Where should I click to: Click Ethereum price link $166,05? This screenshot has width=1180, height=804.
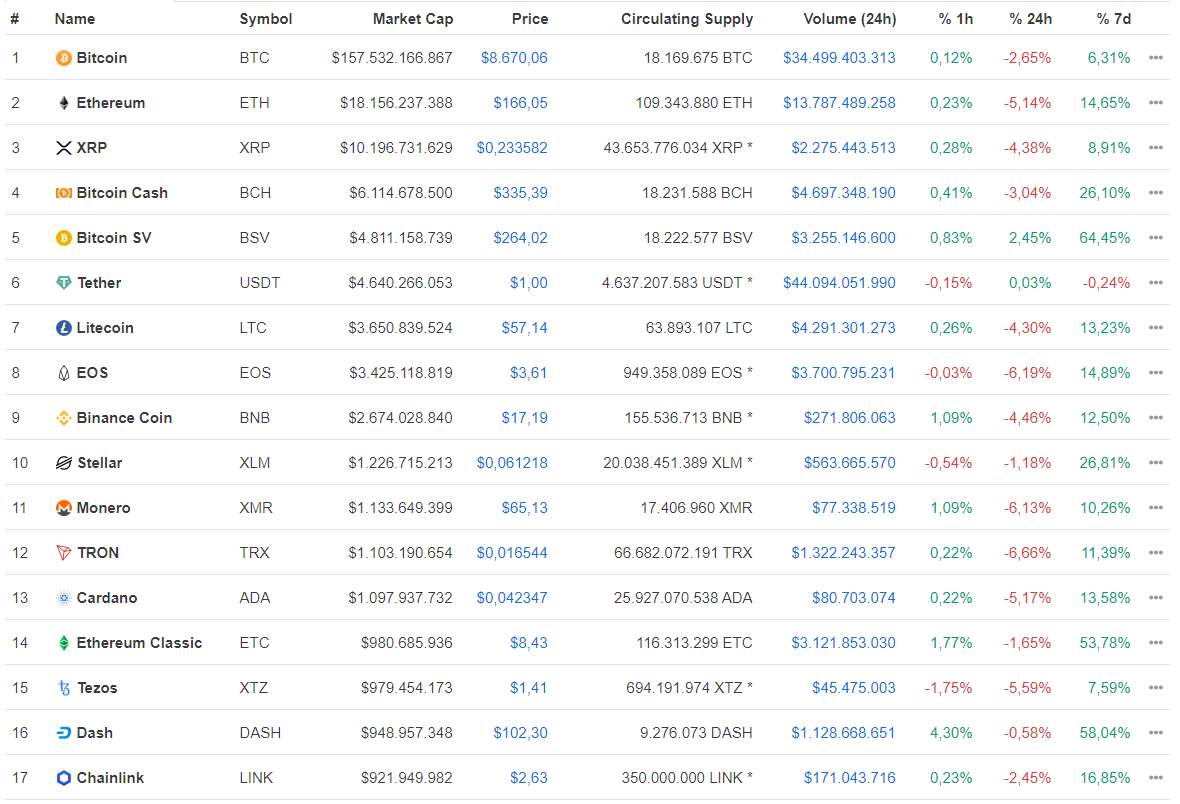(x=520, y=103)
